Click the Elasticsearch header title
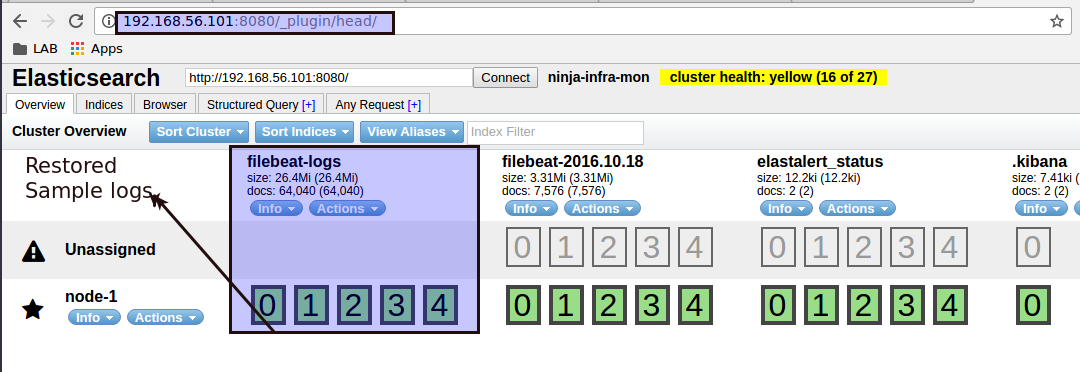1080x372 pixels. [86, 78]
